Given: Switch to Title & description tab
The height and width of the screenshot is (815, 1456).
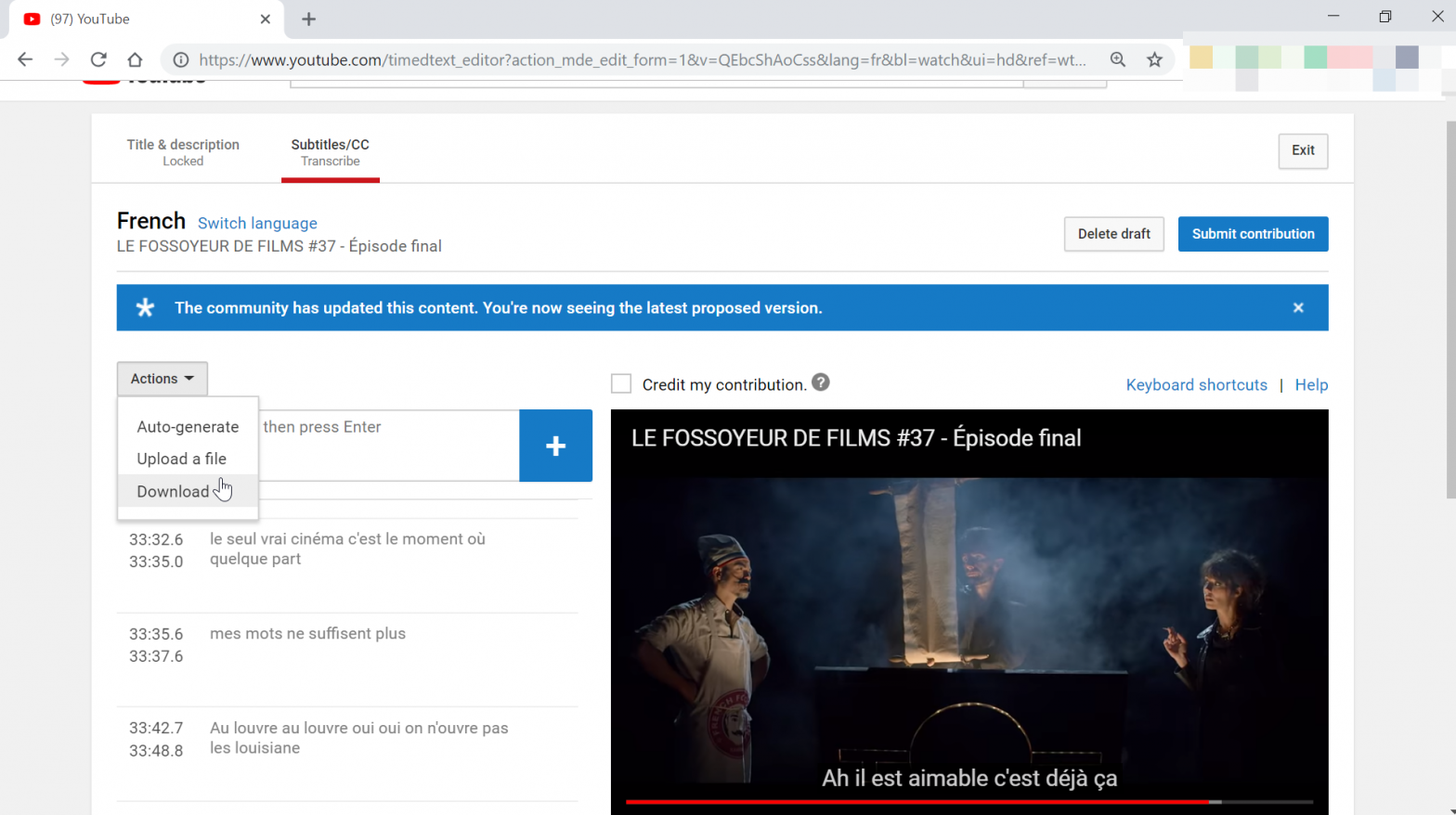Looking at the screenshot, I should (x=183, y=152).
